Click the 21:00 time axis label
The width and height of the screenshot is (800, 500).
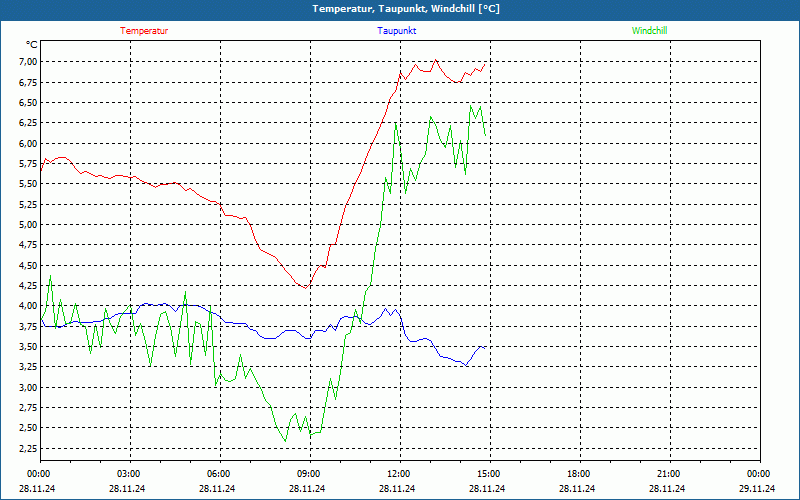(668, 474)
